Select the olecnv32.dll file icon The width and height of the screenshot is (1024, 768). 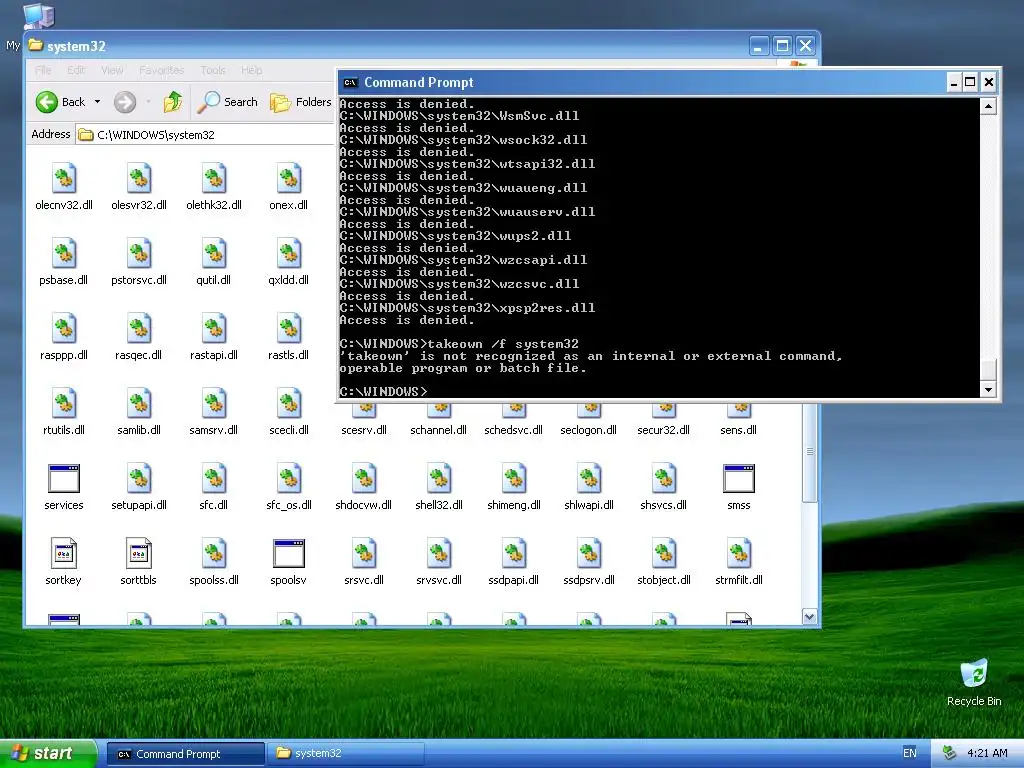[64, 178]
